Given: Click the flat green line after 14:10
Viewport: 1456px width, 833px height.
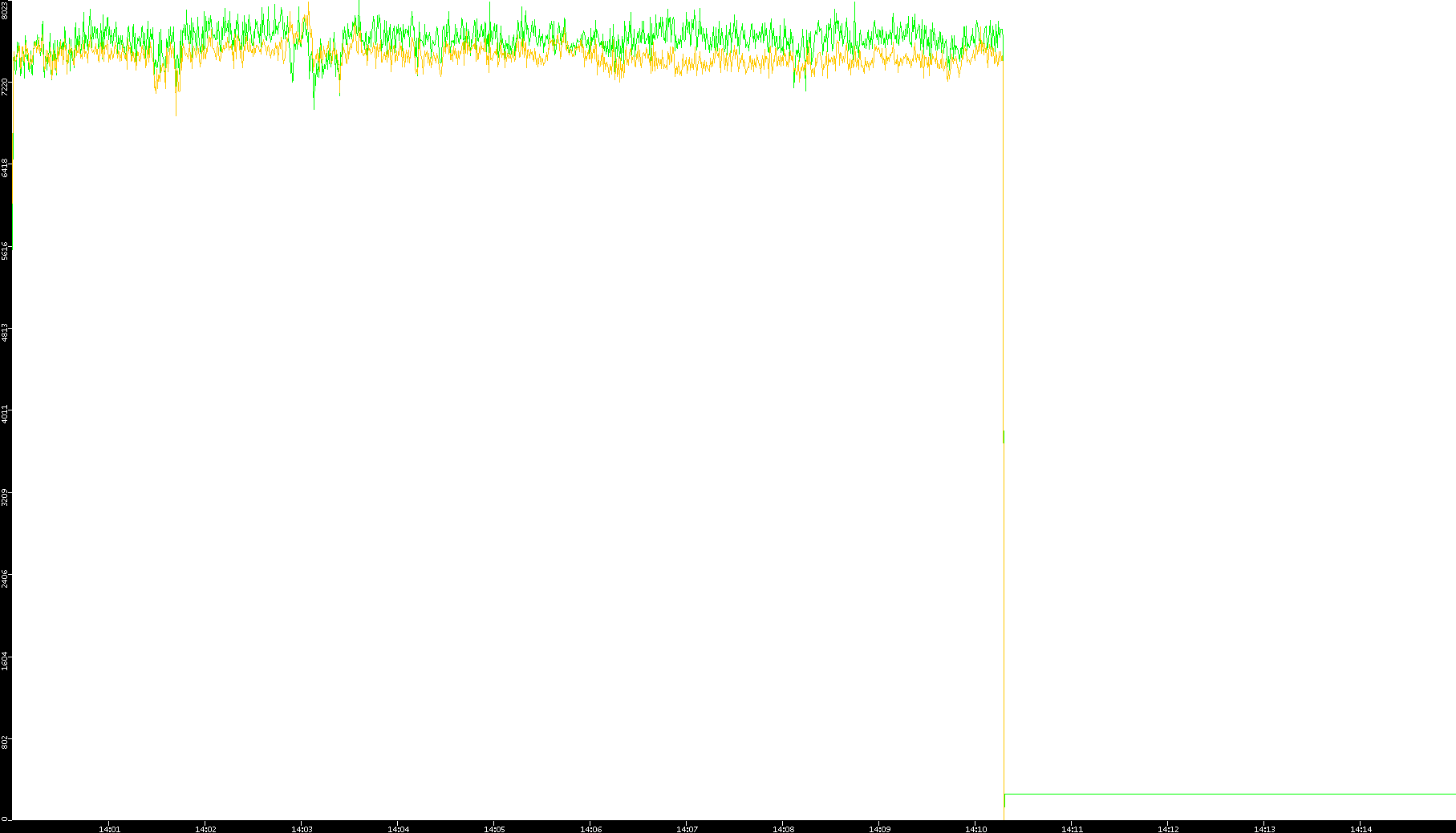Looking at the screenshot, I should [x=1230, y=794].
